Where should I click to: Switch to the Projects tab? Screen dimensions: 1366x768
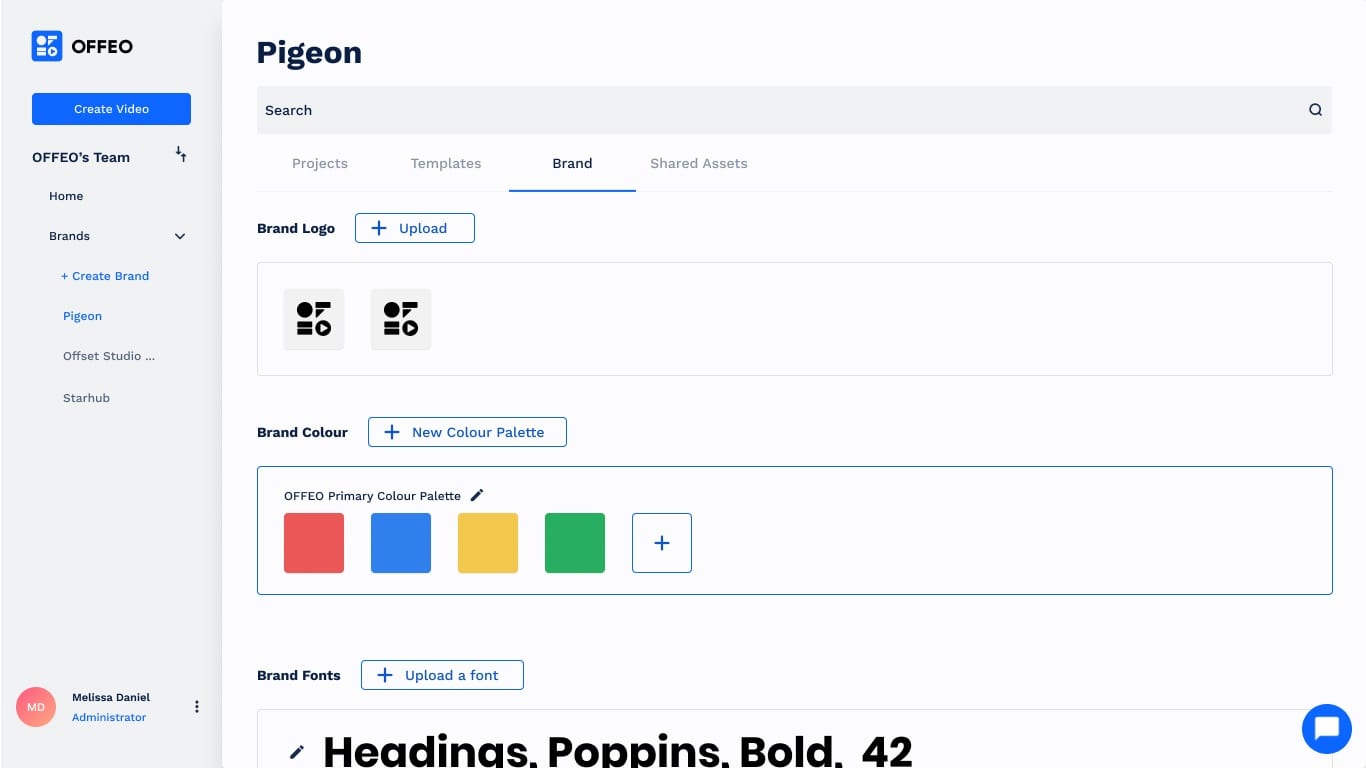320,163
